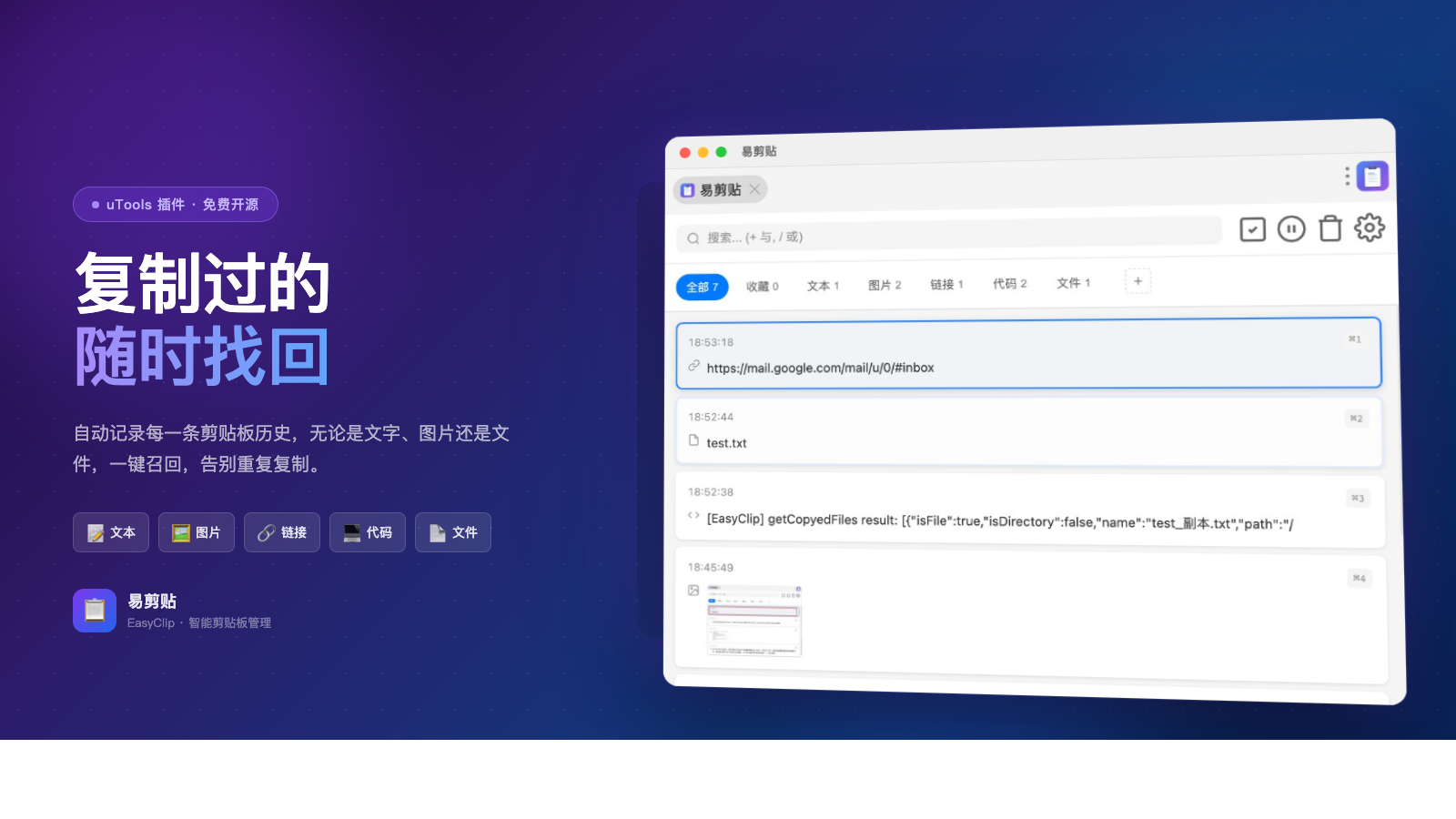
Task: Open the 代码 2 tab
Action: click(x=1009, y=284)
